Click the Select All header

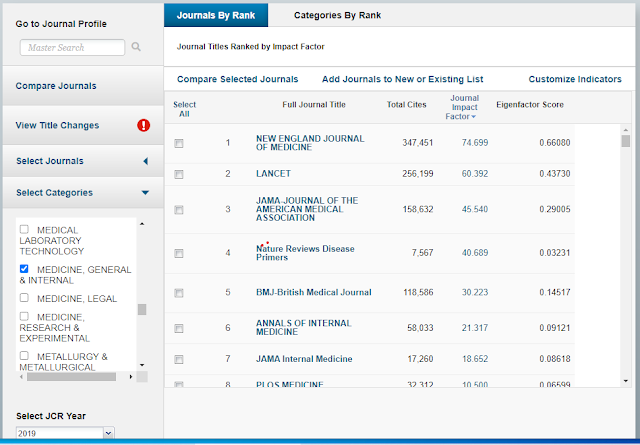(x=184, y=109)
